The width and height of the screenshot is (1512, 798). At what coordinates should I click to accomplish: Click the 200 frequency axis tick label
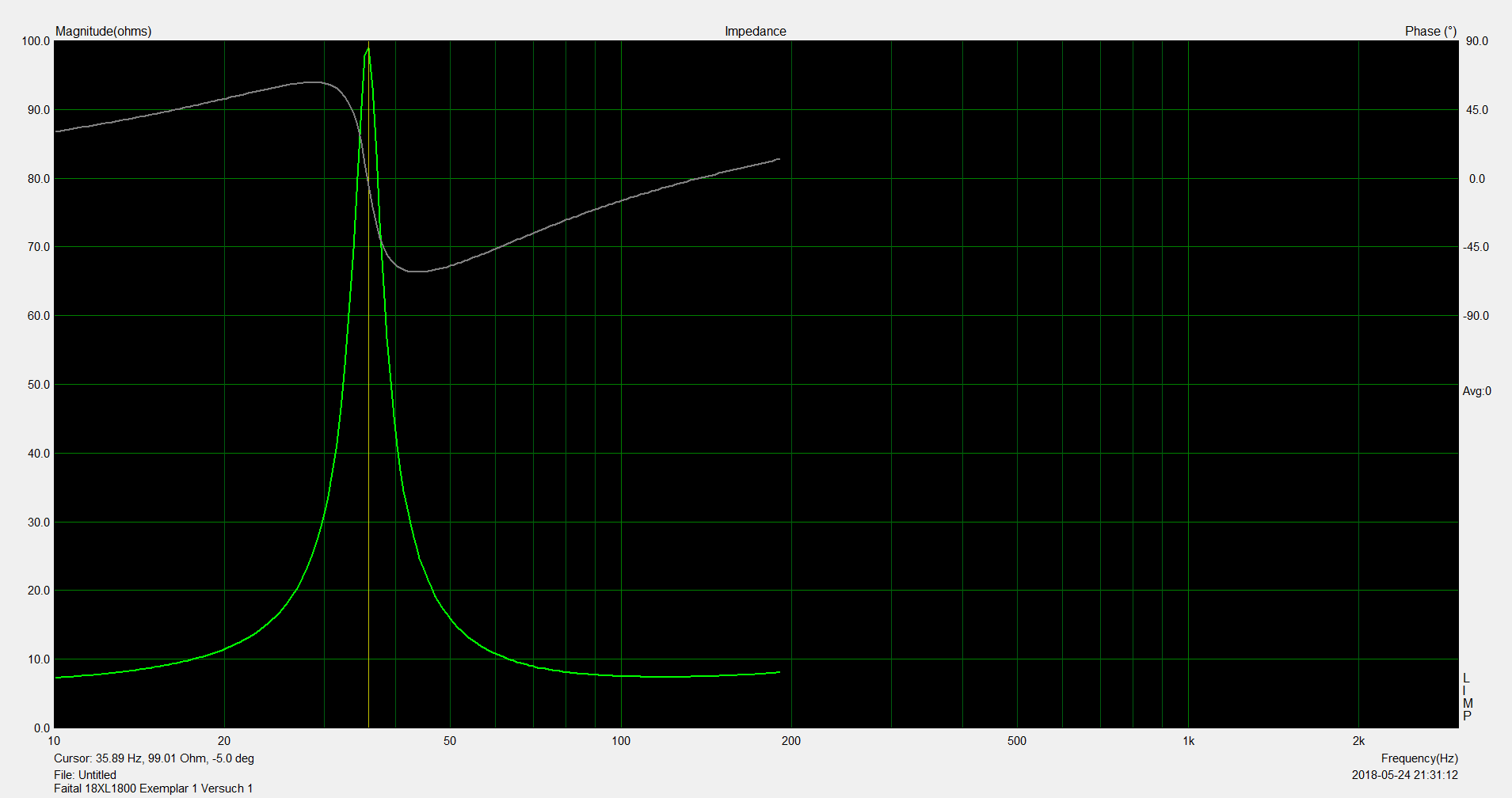click(x=790, y=741)
